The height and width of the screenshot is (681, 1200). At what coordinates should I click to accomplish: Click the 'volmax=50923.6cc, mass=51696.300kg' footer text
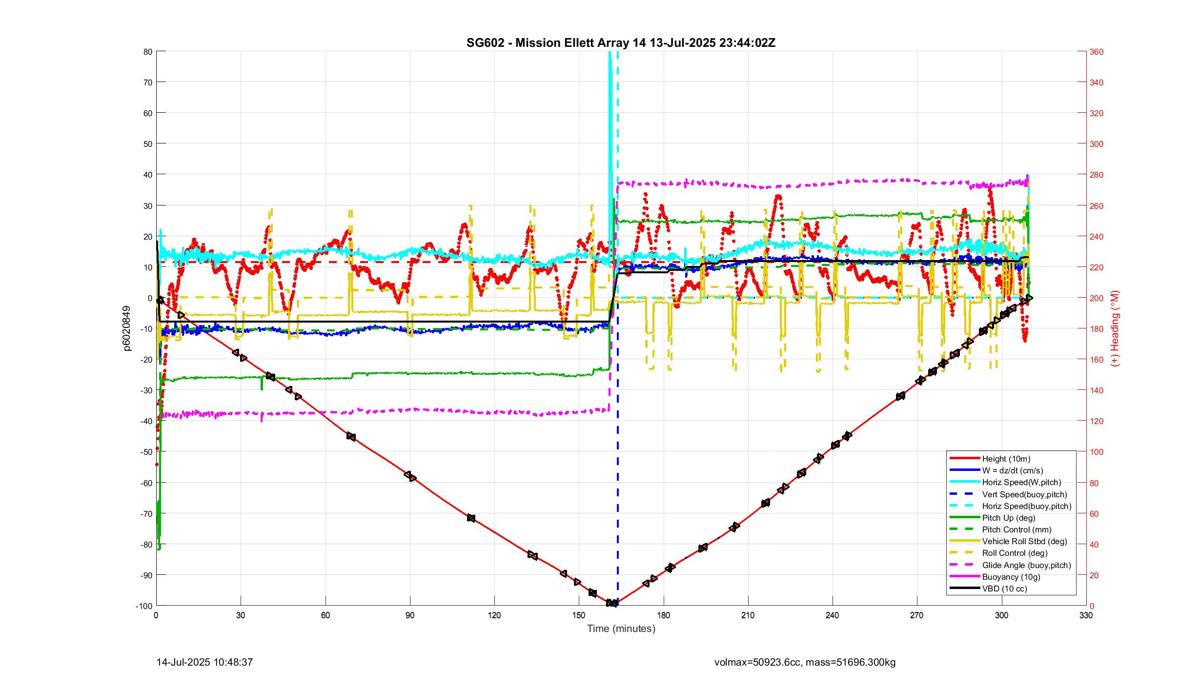[805, 662]
